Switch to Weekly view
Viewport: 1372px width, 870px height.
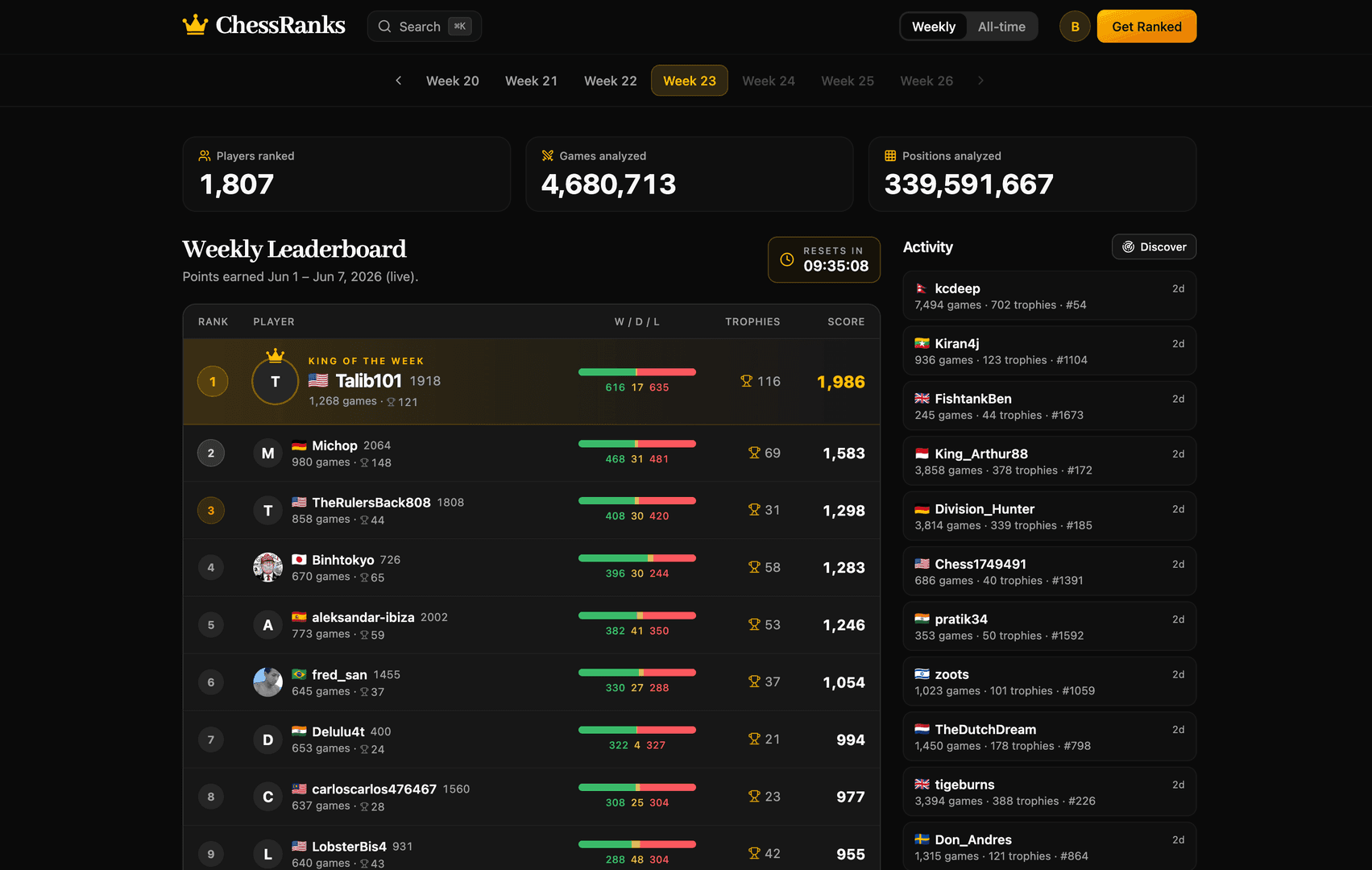tap(934, 27)
